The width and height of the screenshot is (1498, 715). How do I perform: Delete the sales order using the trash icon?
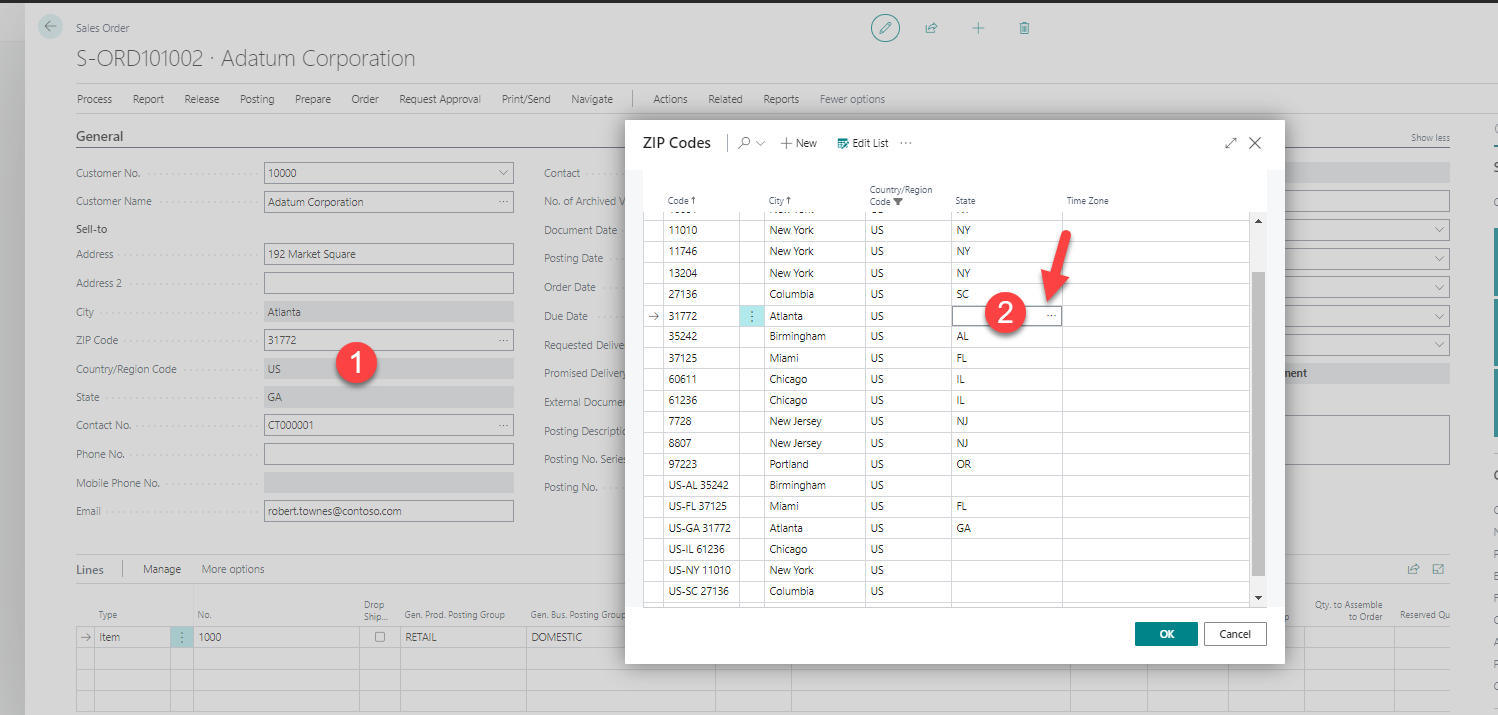click(x=1024, y=27)
